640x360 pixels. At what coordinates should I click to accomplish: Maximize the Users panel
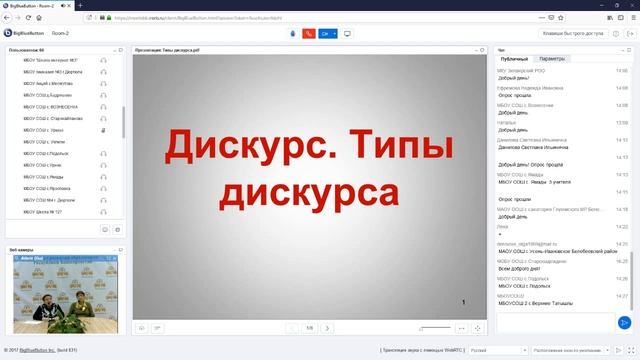[120, 50]
